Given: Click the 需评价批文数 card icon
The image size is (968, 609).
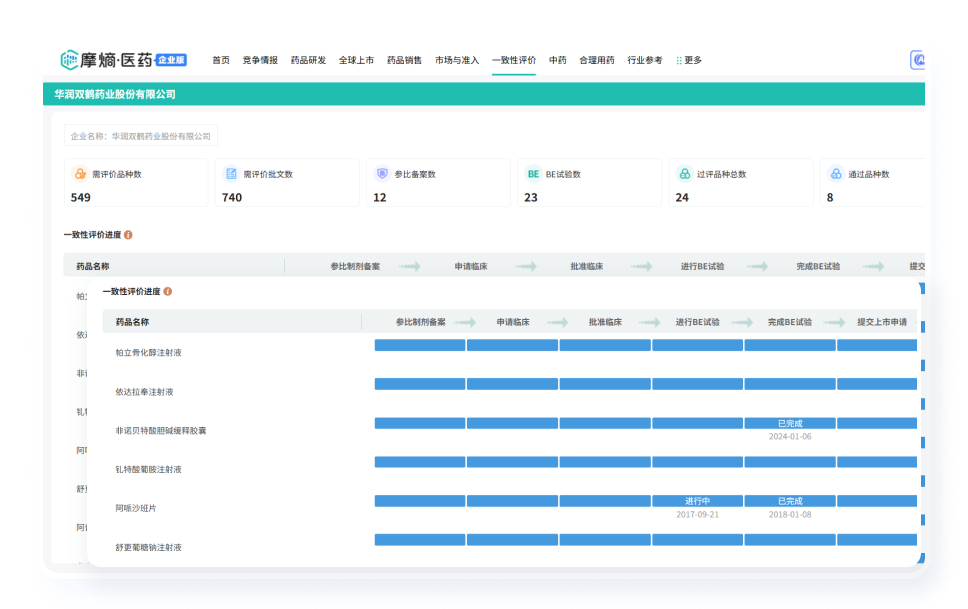Looking at the screenshot, I should click(231, 174).
